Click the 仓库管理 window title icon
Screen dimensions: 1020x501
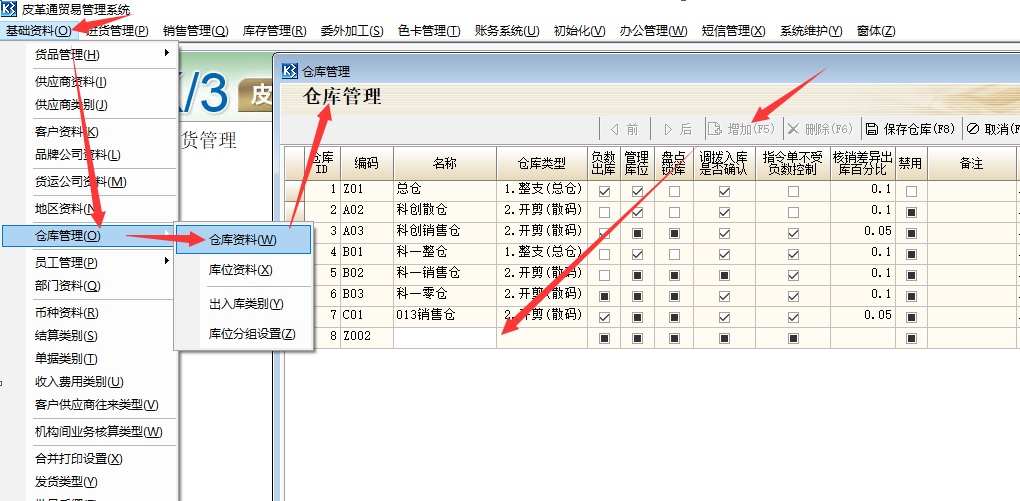click(289, 72)
